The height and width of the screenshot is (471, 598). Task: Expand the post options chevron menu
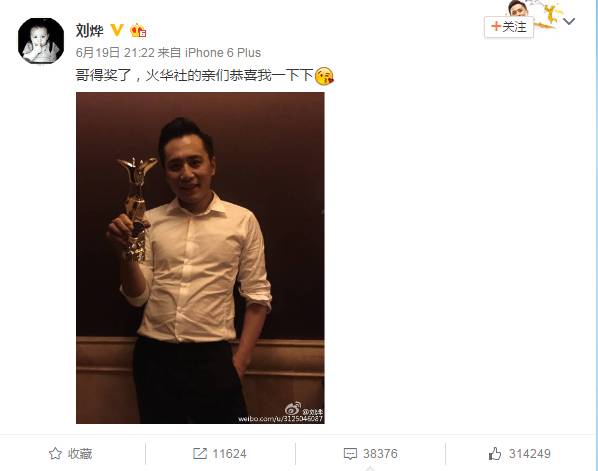click(x=569, y=21)
